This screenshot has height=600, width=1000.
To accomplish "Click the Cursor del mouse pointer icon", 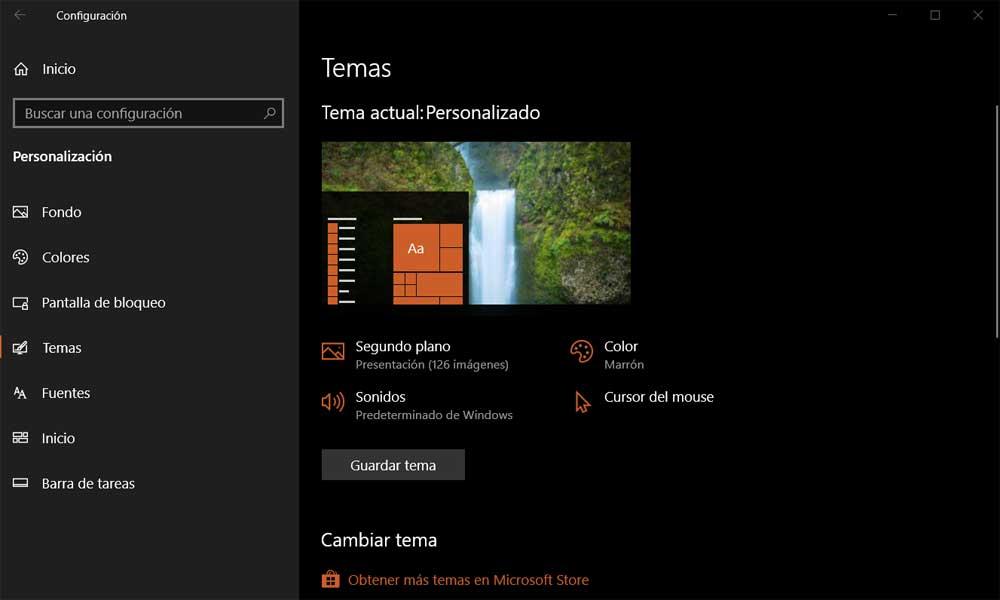I will (x=582, y=402).
